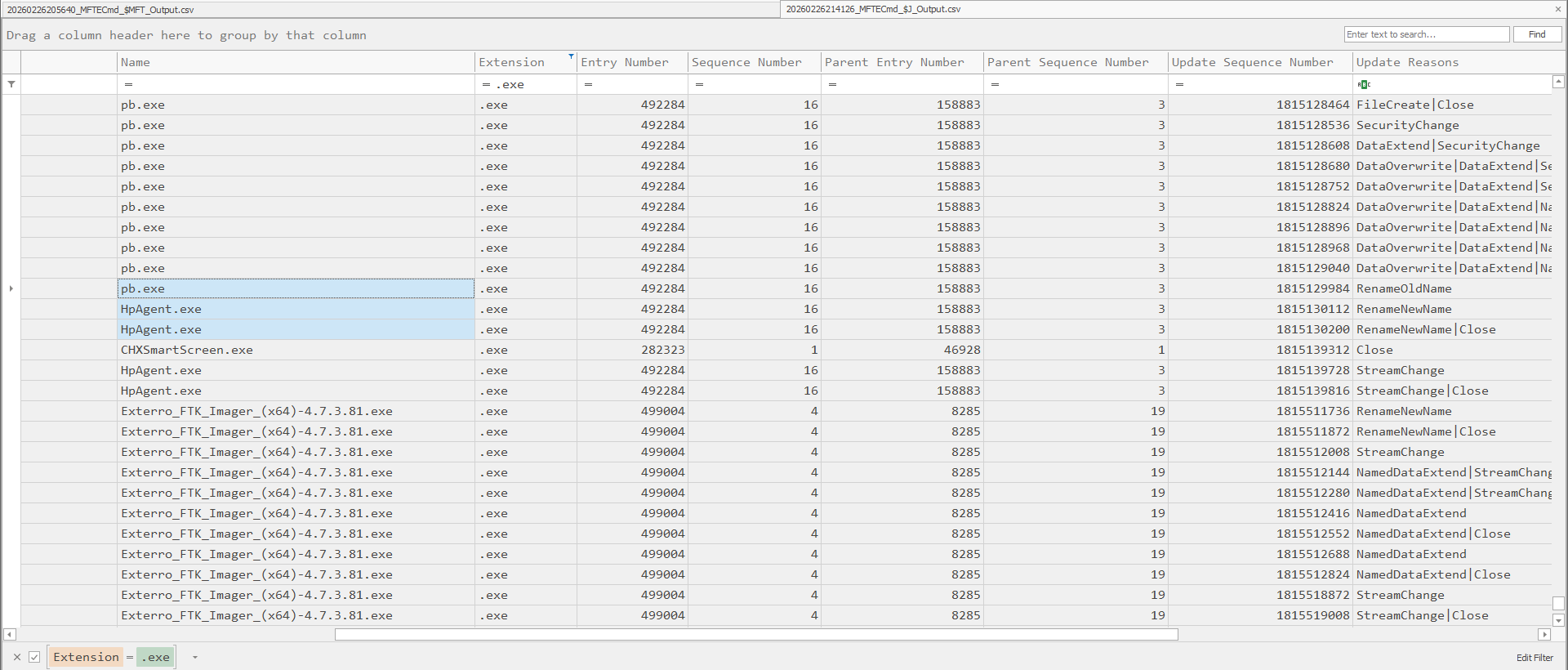The width and height of the screenshot is (1568, 670).
Task: Open Edit Filter at the bottom right
Action: [1535, 658]
